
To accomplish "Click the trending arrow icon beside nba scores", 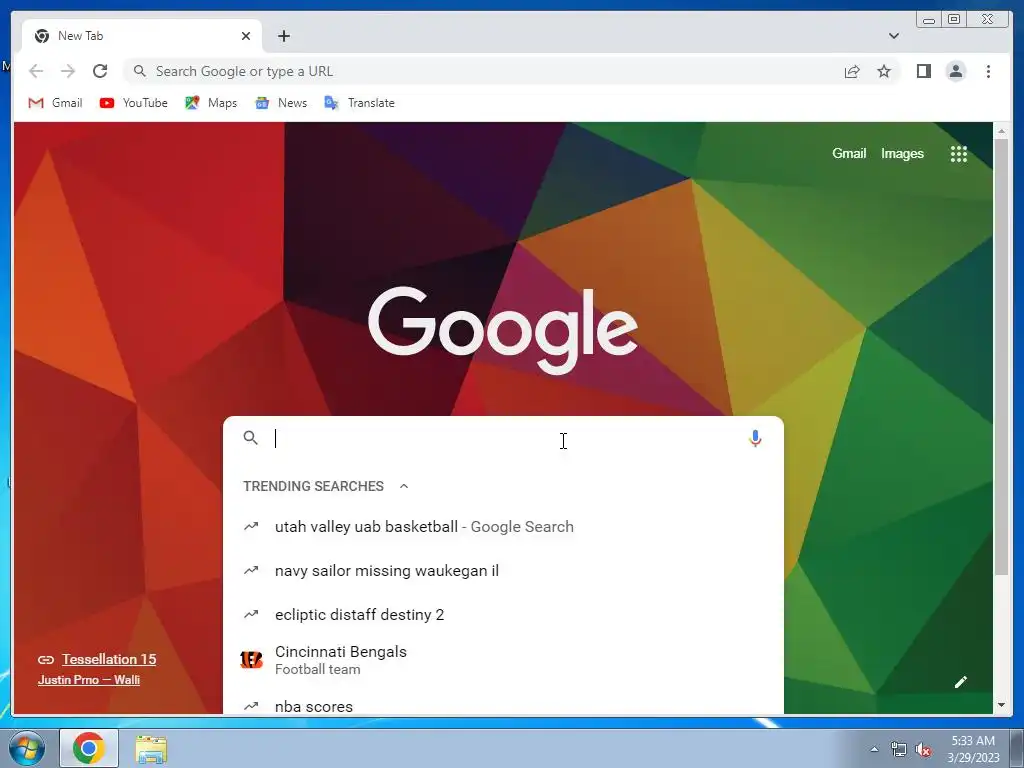I will 251,706.
